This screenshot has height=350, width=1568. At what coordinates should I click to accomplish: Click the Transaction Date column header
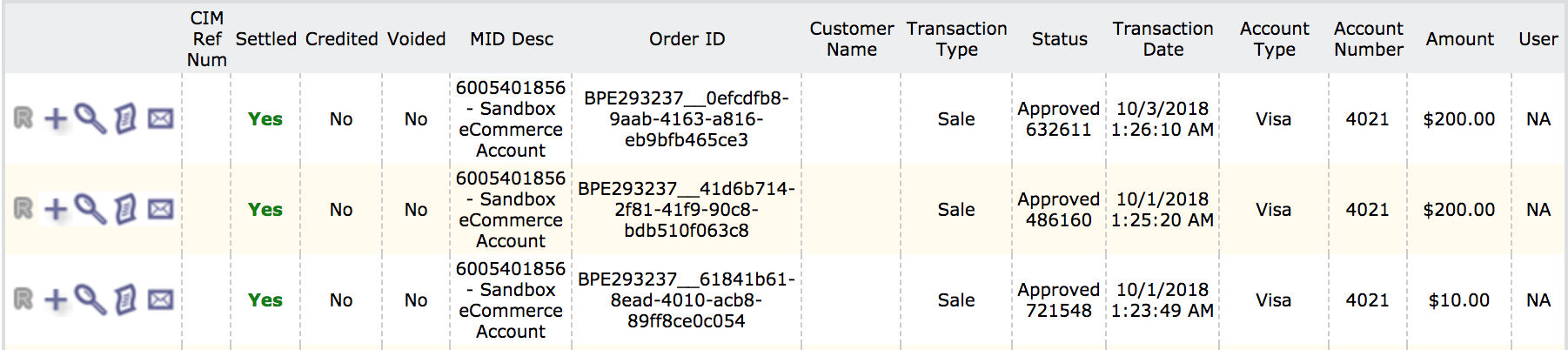tap(1163, 39)
